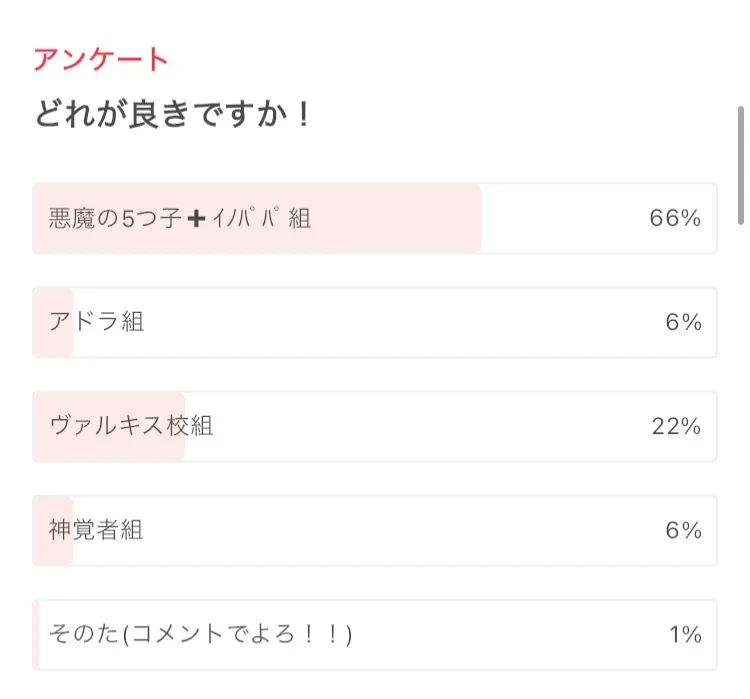Click the pink sliver of そのた bar

click(36, 635)
